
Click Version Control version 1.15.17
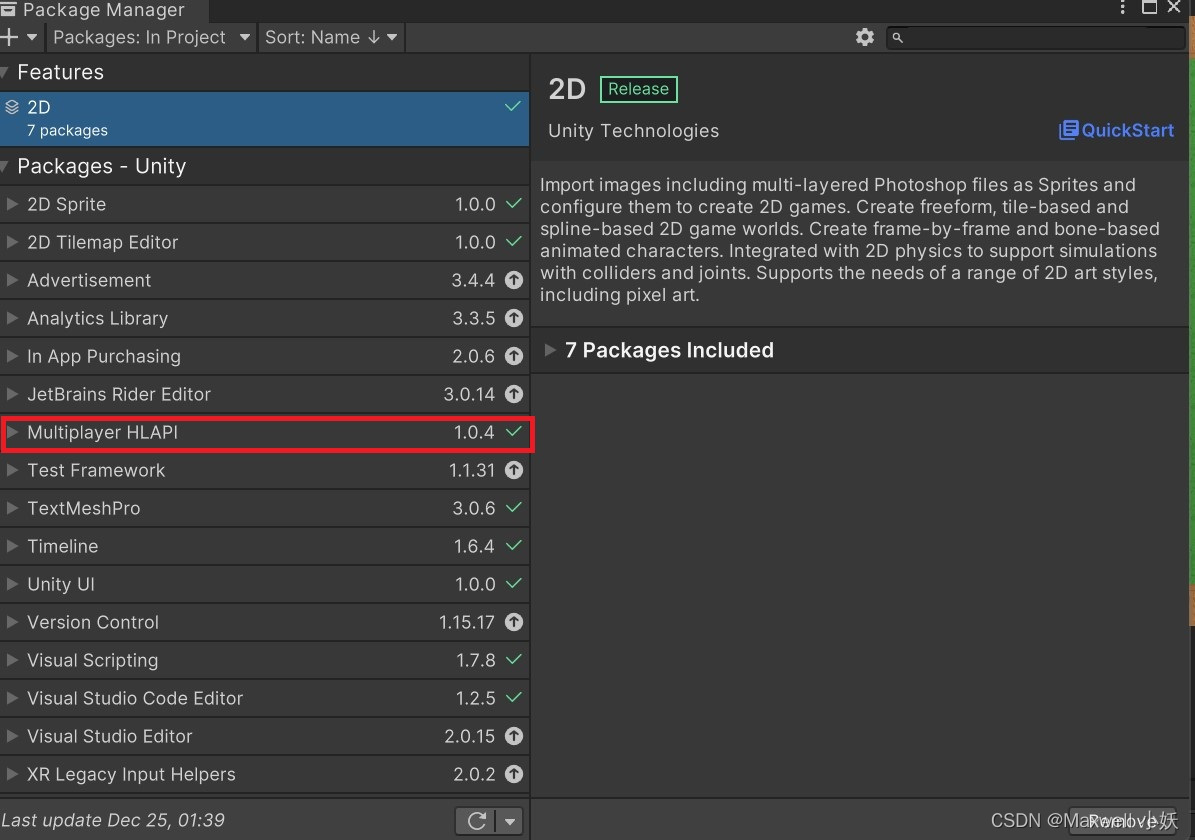tap(467, 622)
